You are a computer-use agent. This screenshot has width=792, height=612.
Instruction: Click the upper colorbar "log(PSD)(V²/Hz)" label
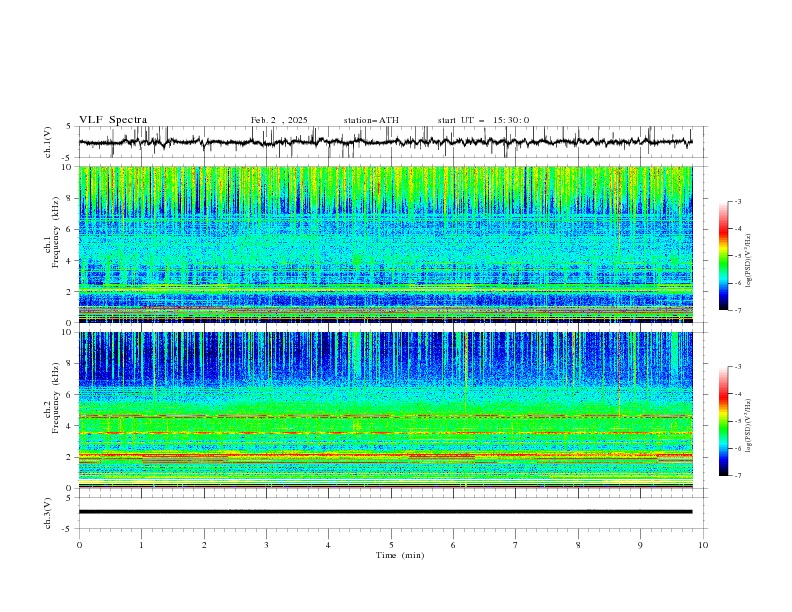point(749,261)
